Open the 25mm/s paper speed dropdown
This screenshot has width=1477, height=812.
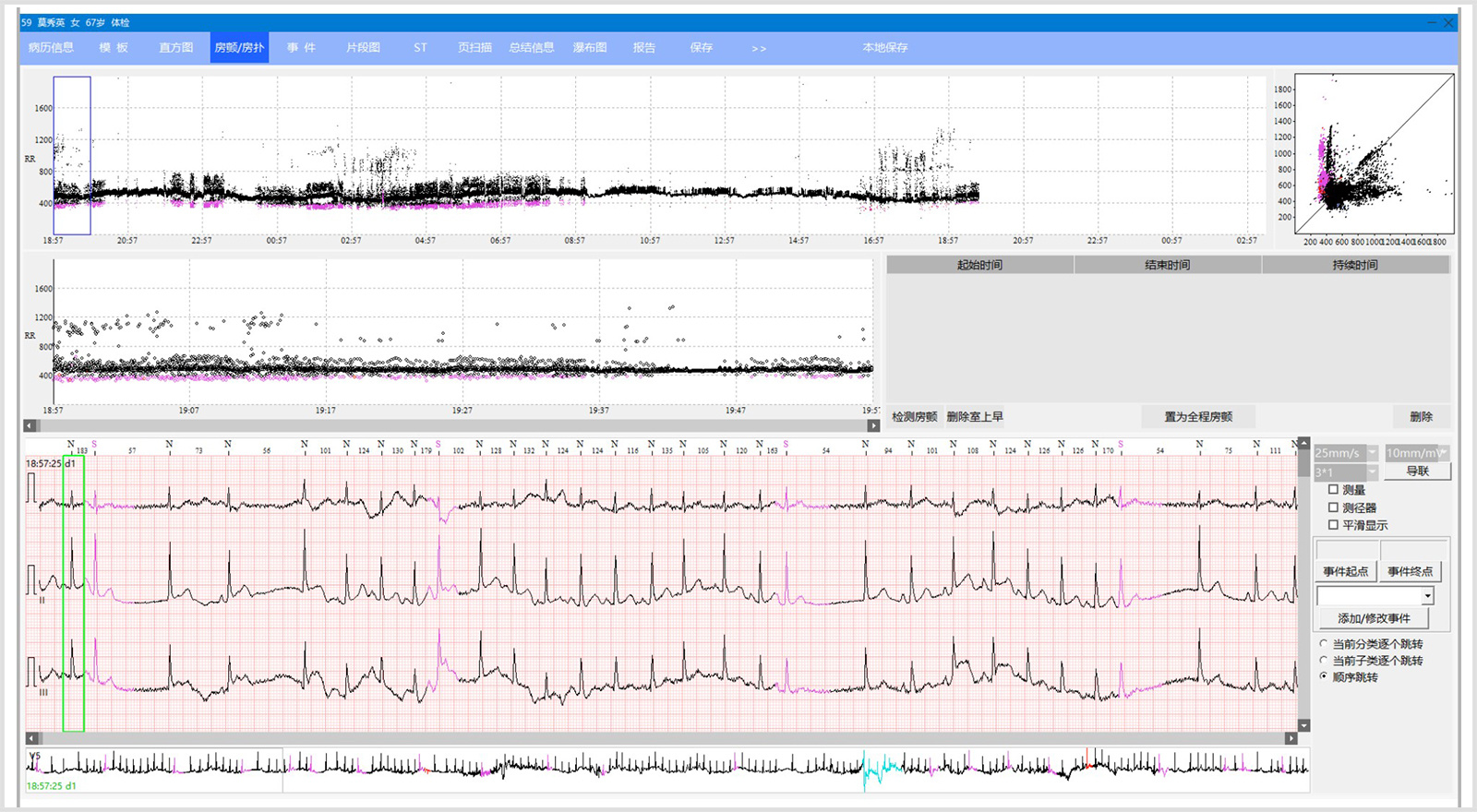pos(1372,453)
